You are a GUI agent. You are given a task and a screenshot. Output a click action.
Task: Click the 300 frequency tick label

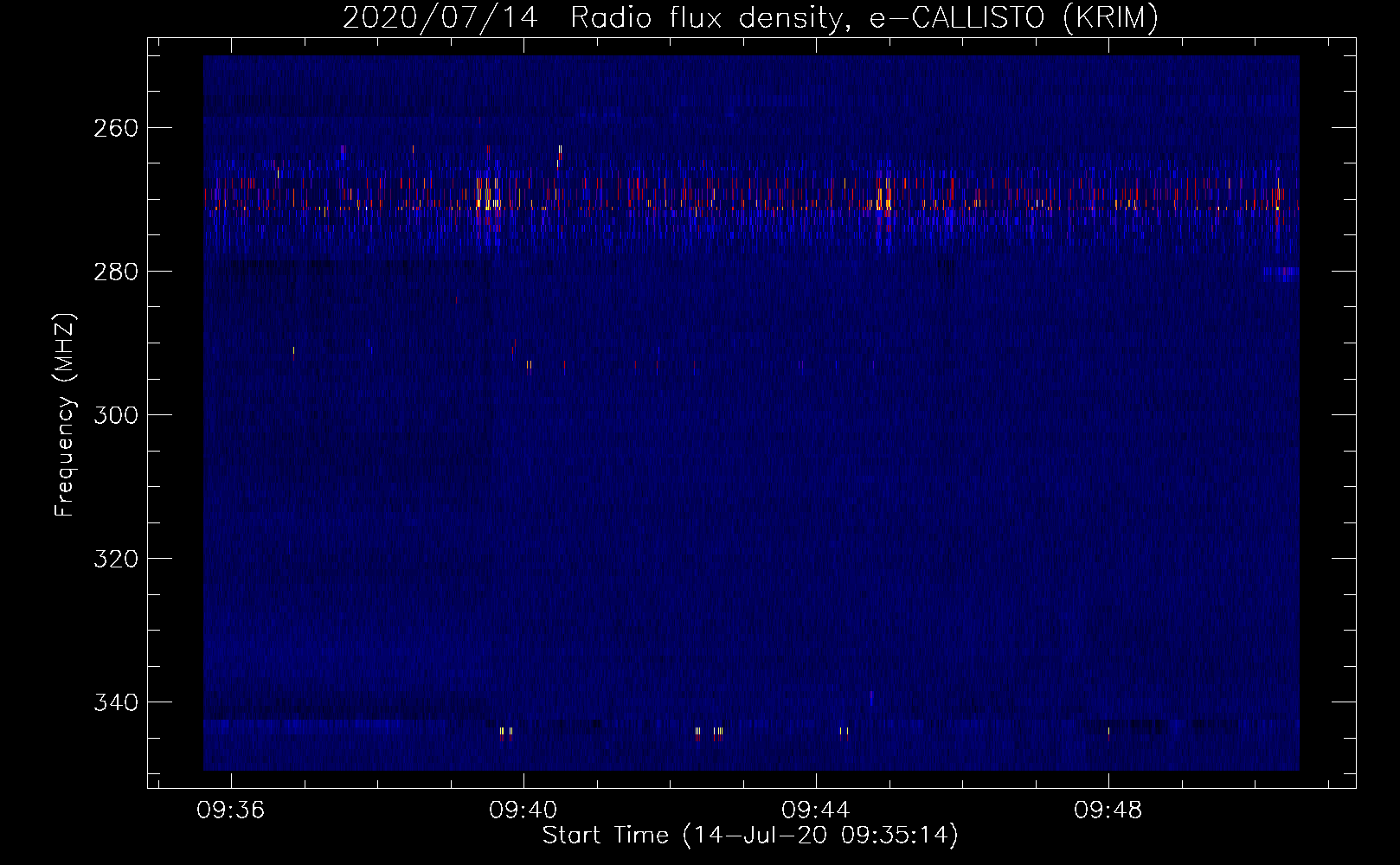[115, 415]
